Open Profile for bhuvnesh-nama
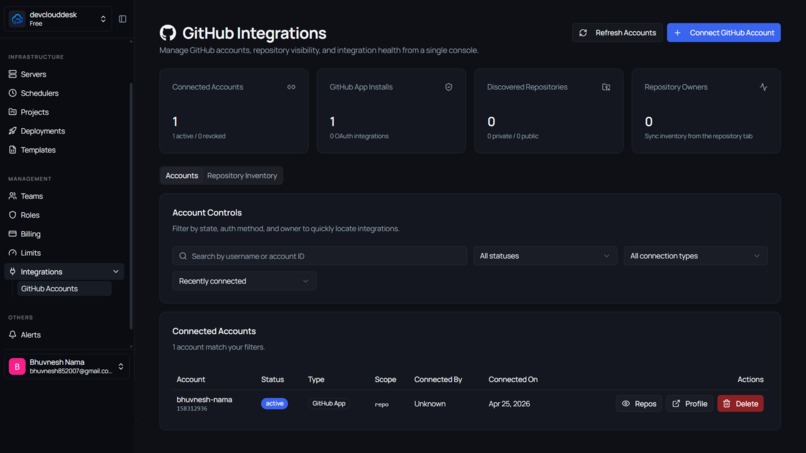806x453 pixels. coord(690,404)
